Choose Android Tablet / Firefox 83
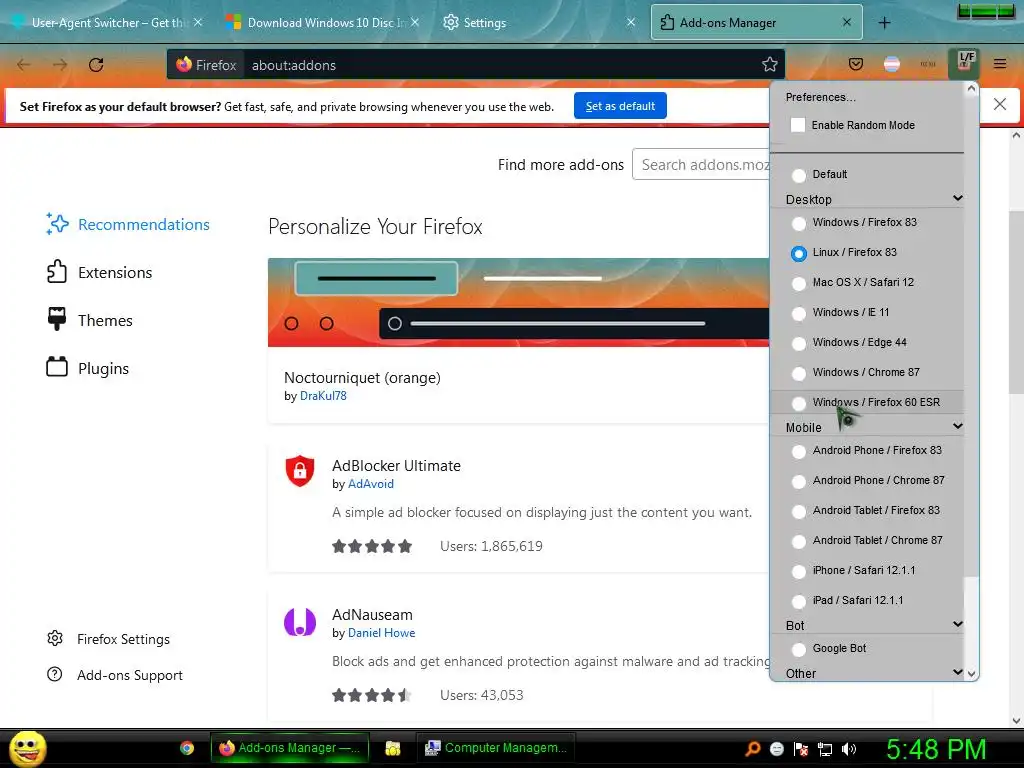The height and width of the screenshot is (768, 1024). [x=798, y=511]
